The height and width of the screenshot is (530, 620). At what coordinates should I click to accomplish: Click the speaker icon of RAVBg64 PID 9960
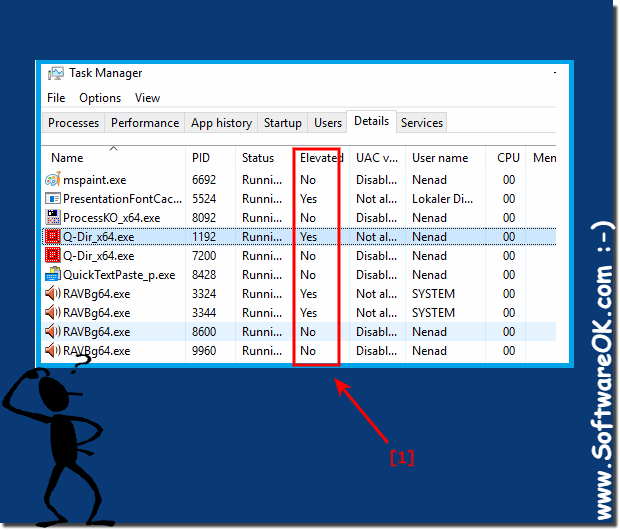(53, 350)
